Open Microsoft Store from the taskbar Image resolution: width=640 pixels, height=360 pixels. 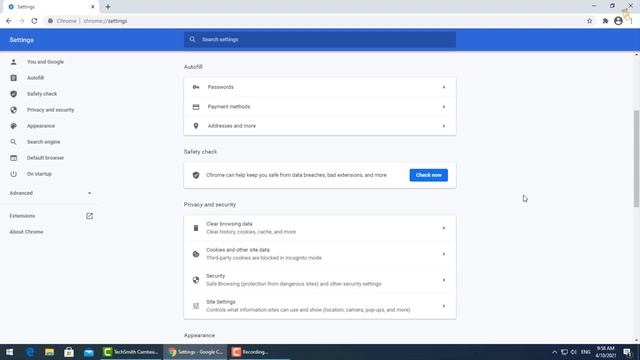[69, 352]
